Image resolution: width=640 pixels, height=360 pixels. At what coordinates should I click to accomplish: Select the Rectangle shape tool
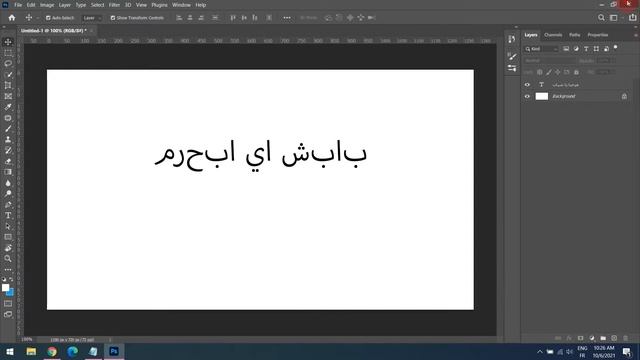click(x=8, y=237)
